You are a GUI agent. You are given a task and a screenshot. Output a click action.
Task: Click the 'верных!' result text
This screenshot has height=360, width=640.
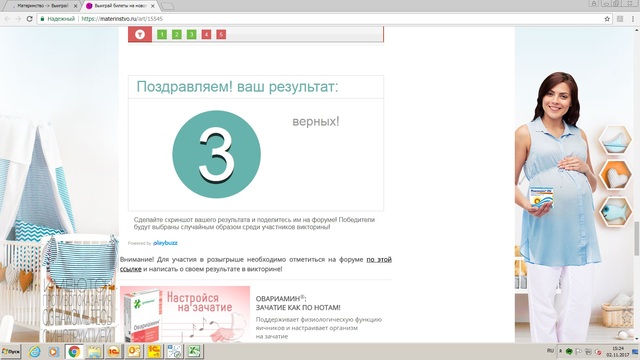[x=316, y=122]
